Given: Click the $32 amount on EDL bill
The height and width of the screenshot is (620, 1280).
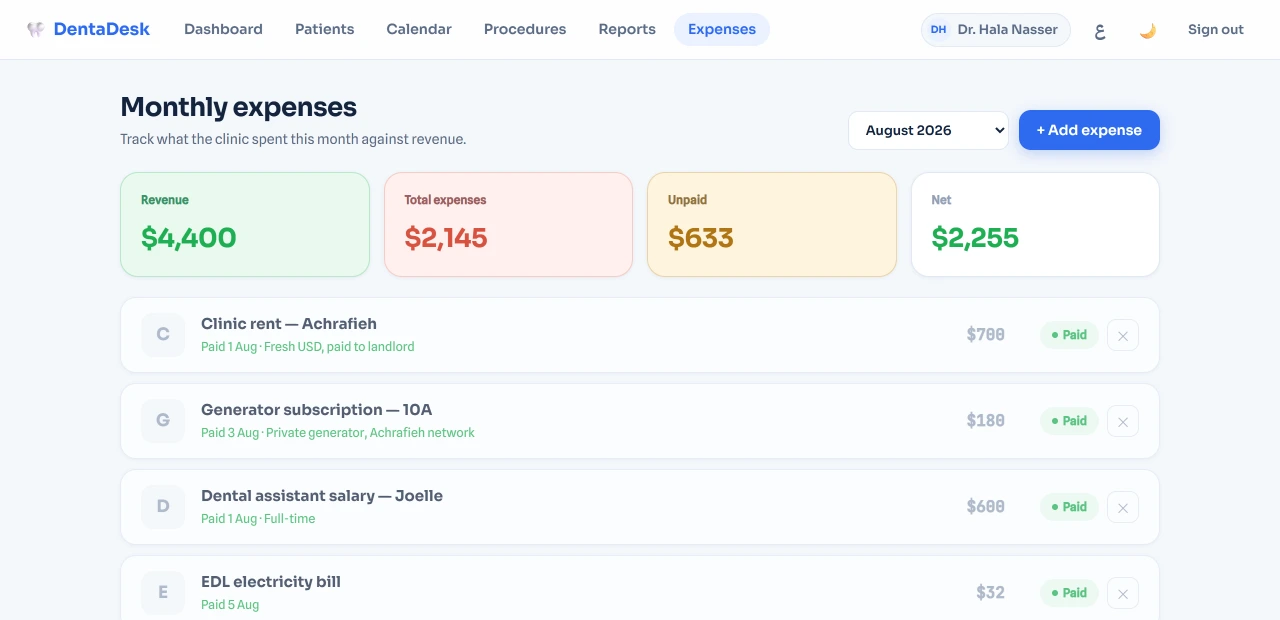Looking at the screenshot, I should click(x=991, y=593).
